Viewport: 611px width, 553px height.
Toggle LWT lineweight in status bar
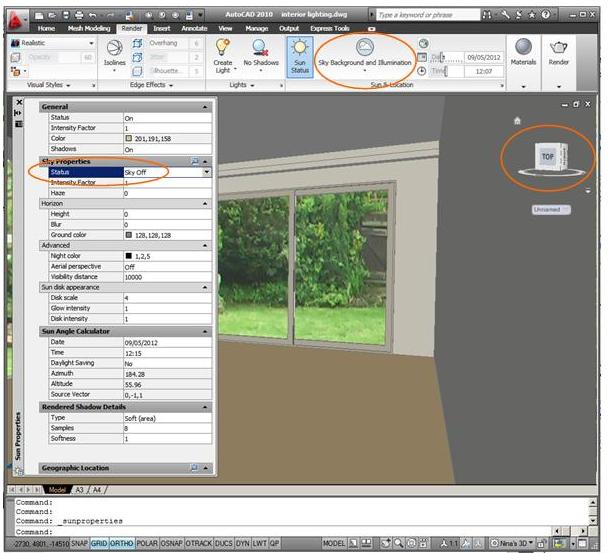(260, 543)
